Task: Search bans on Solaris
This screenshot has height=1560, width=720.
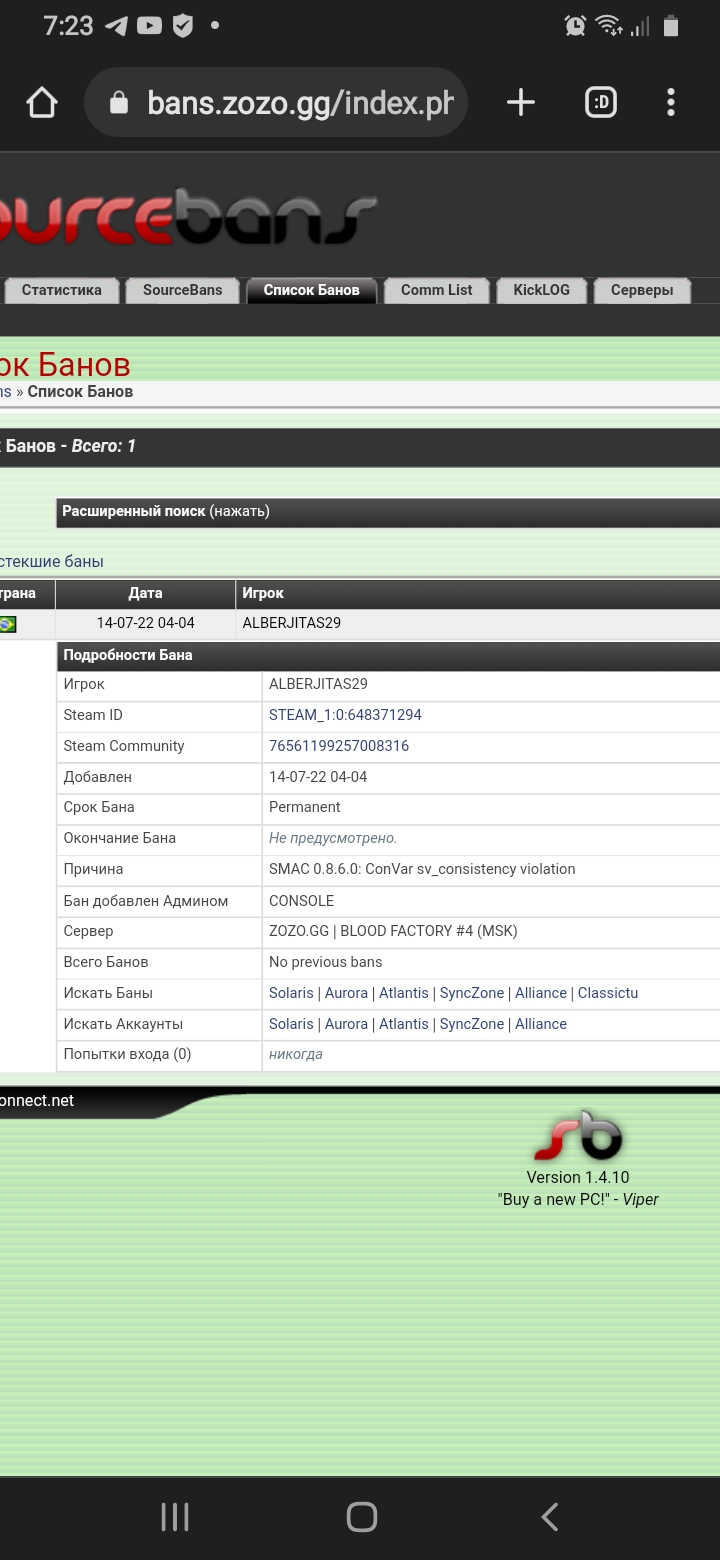Action: (291, 993)
